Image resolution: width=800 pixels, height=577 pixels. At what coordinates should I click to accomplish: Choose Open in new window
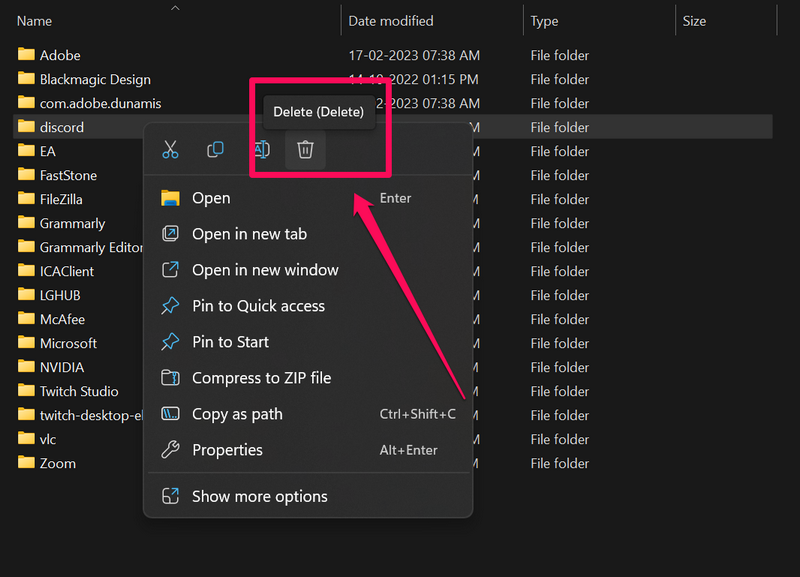[x=265, y=270]
